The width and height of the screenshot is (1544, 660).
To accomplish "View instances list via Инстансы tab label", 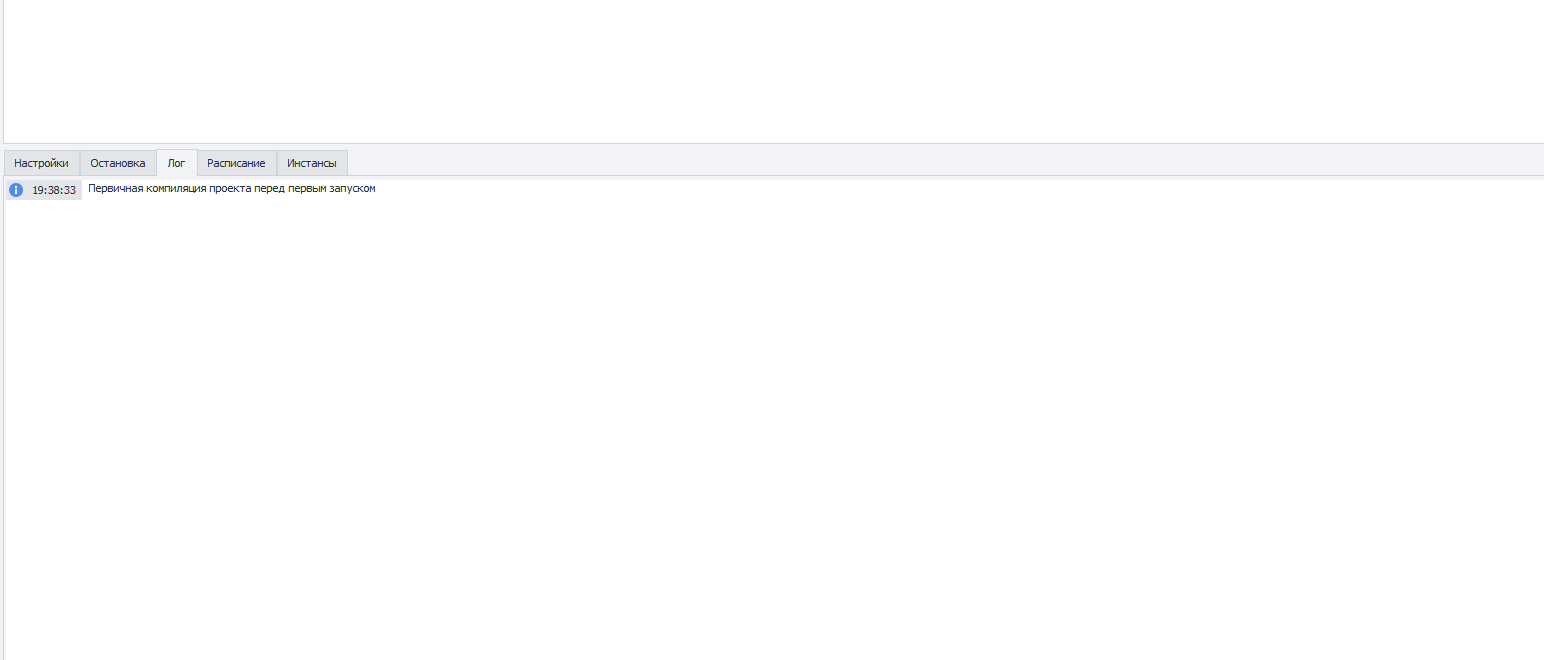I will [312, 163].
